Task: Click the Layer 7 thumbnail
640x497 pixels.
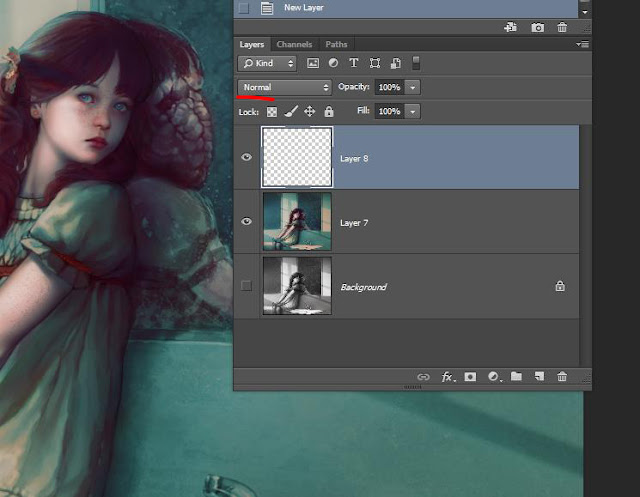Action: click(x=297, y=222)
